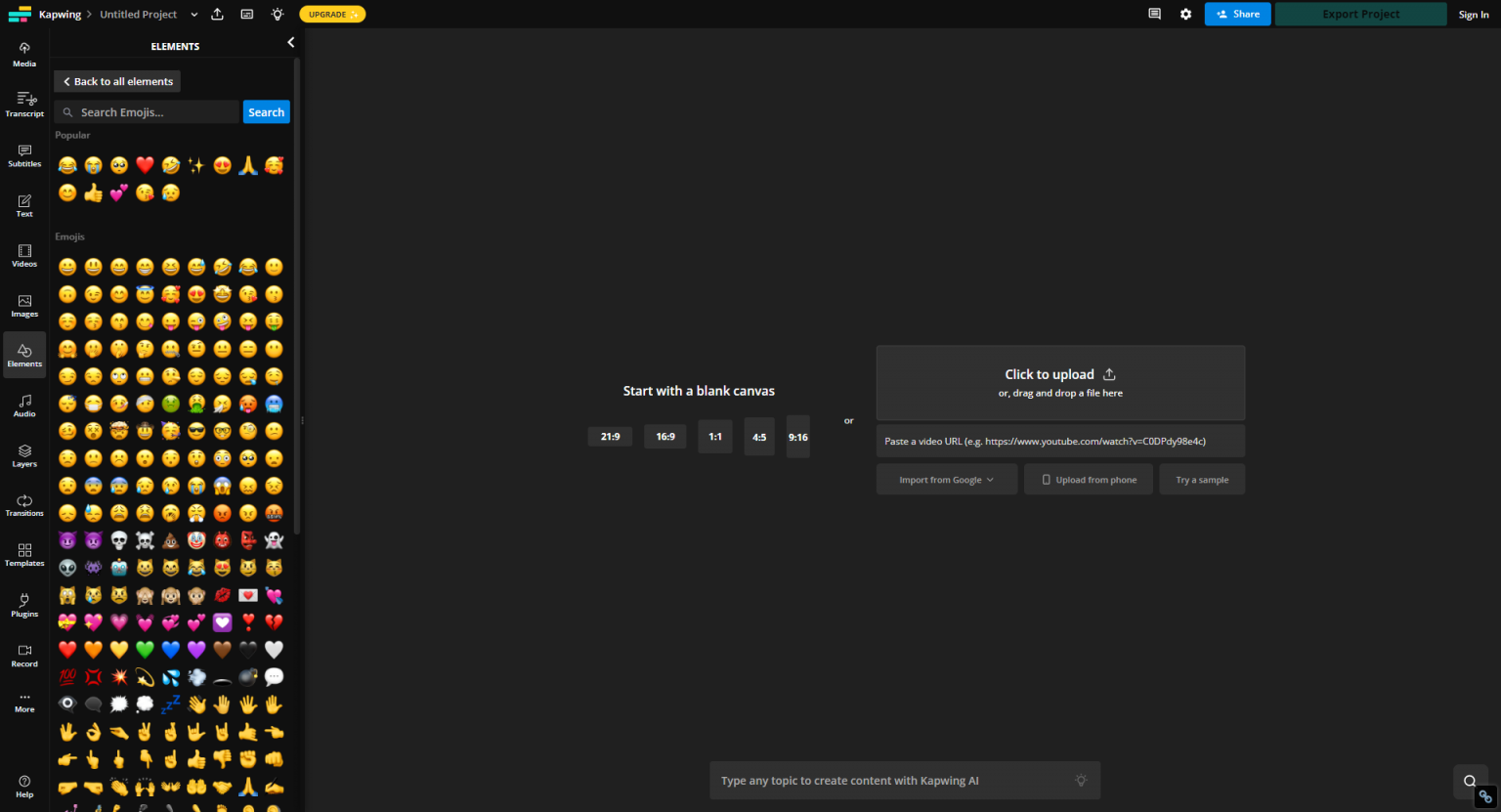This screenshot has height=812, width=1501.
Task: Collapse the Elements panel
Action: point(290,43)
